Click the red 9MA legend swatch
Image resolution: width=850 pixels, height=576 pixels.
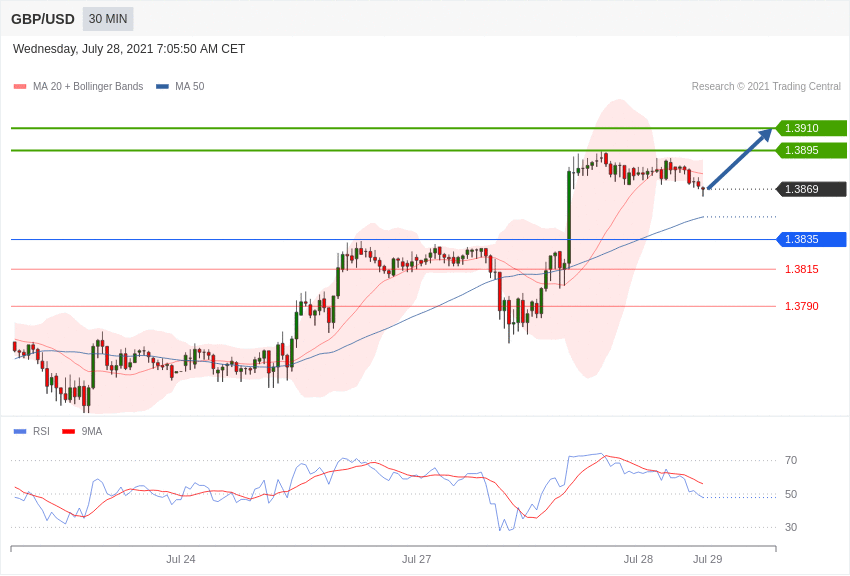click(x=68, y=432)
